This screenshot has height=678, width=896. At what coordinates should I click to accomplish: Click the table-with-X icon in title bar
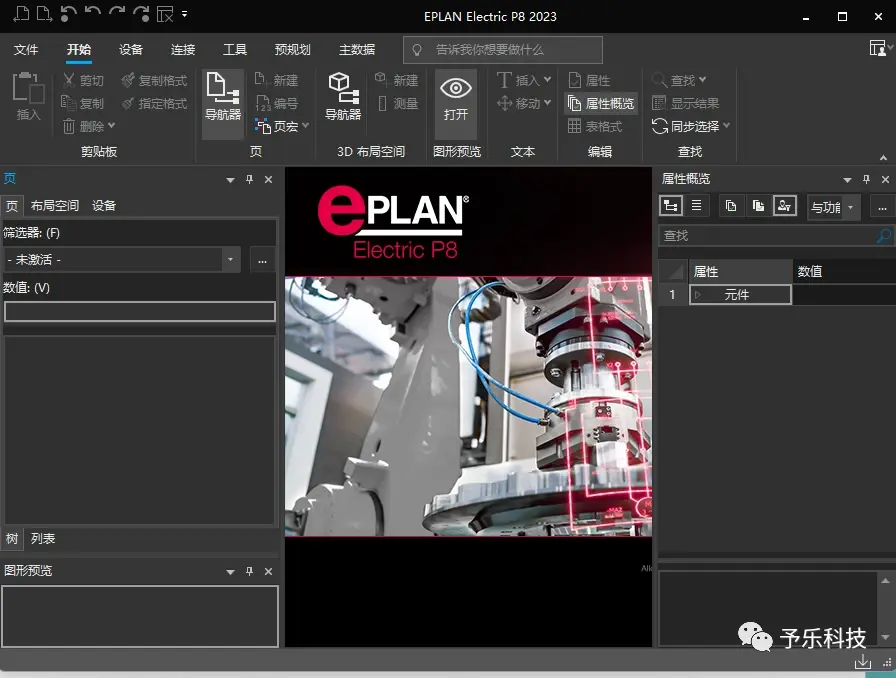tap(165, 14)
